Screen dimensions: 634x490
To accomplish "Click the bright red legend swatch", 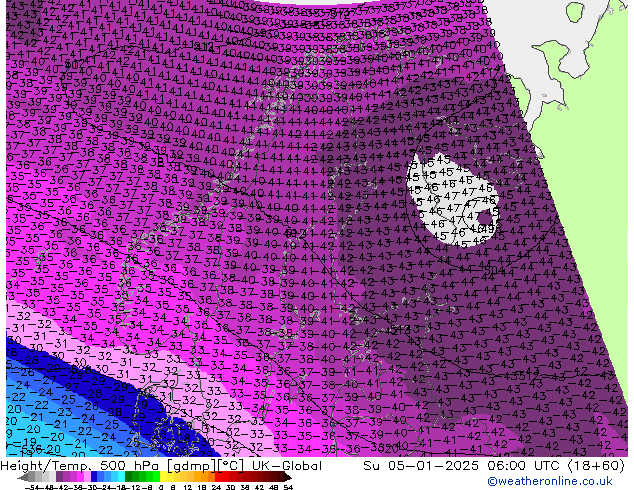I will [219, 477].
